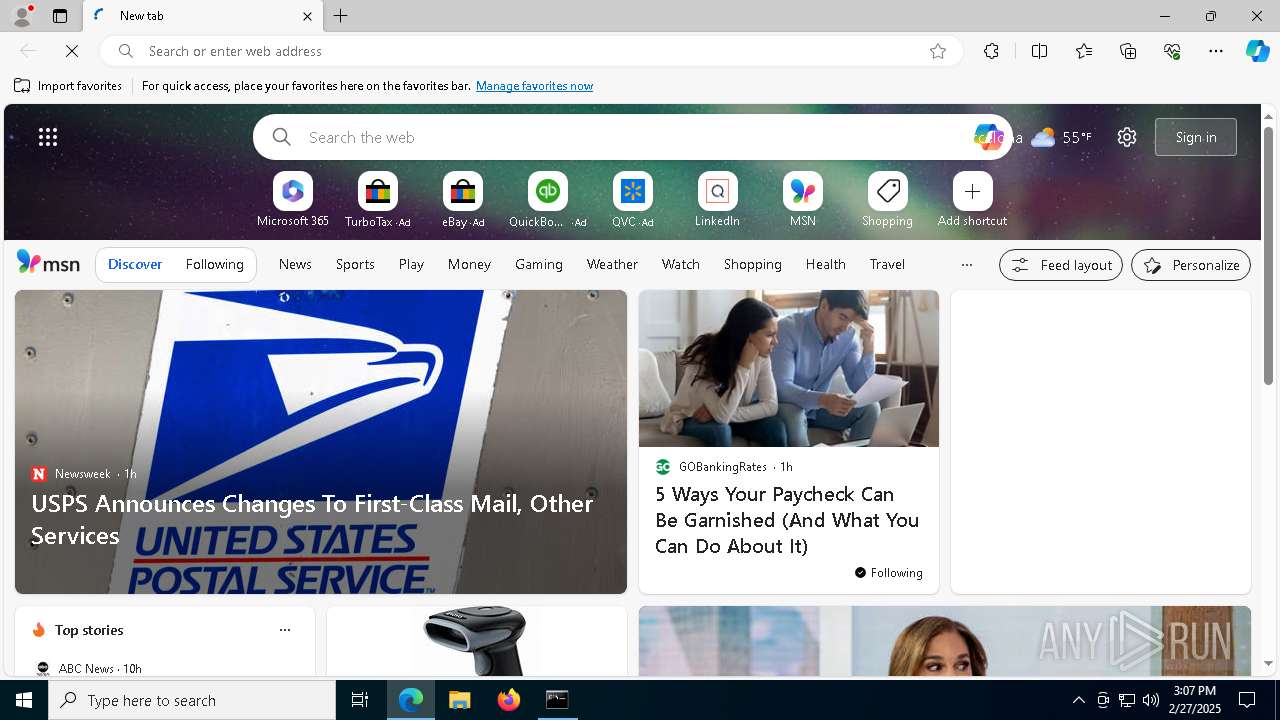Viewport: 1280px width, 720px height.
Task: Click the Type here to search box
Action: 192,700
